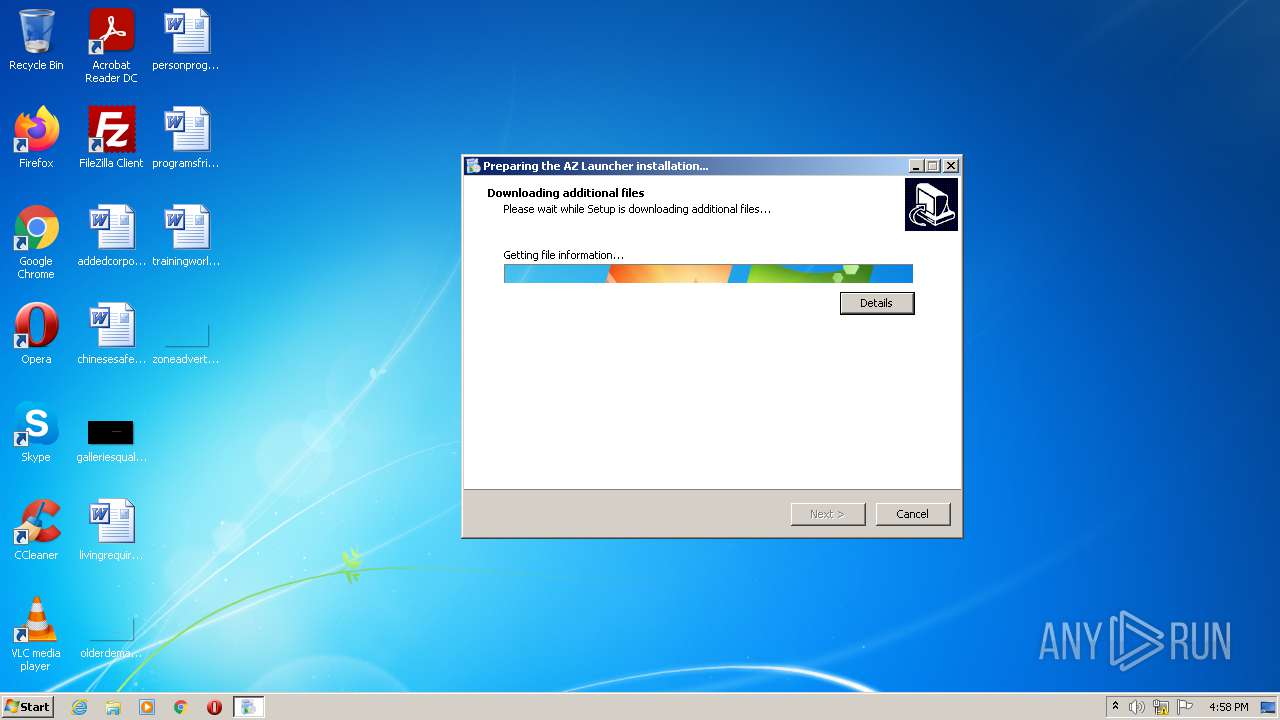Select the olderdema desktop file
1280x720 pixels.
(111, 636)
